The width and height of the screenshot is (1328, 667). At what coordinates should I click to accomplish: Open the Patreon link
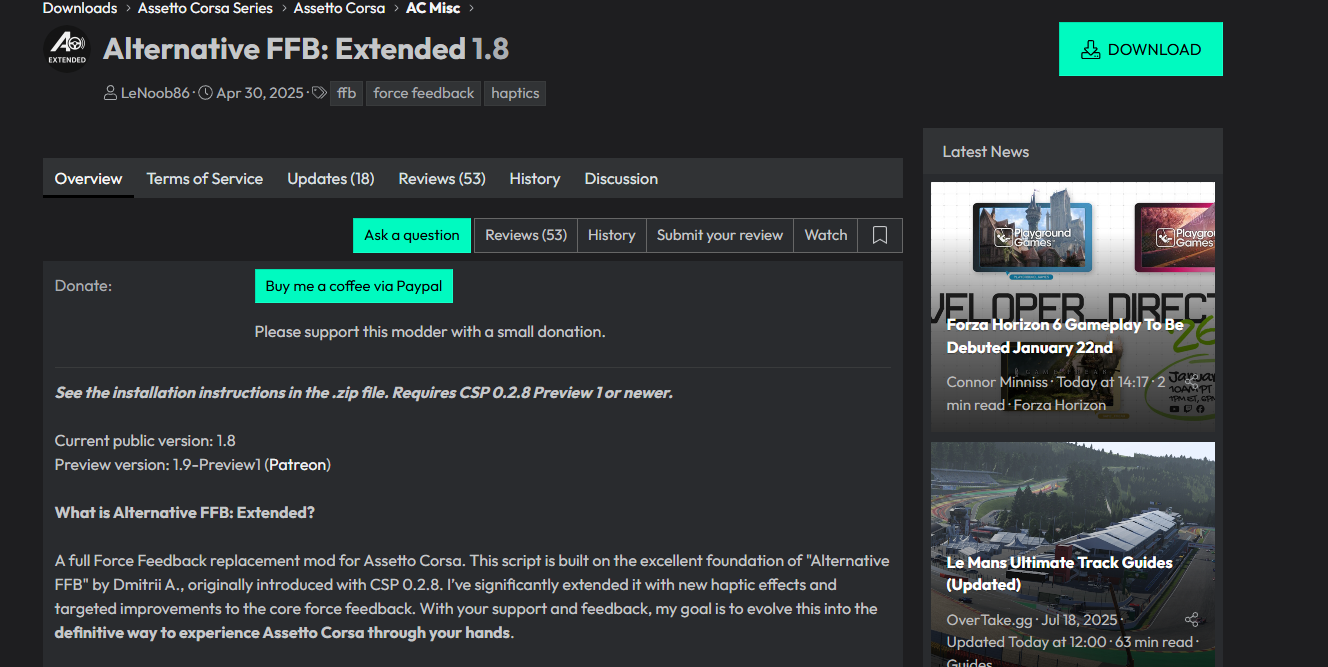299,464
